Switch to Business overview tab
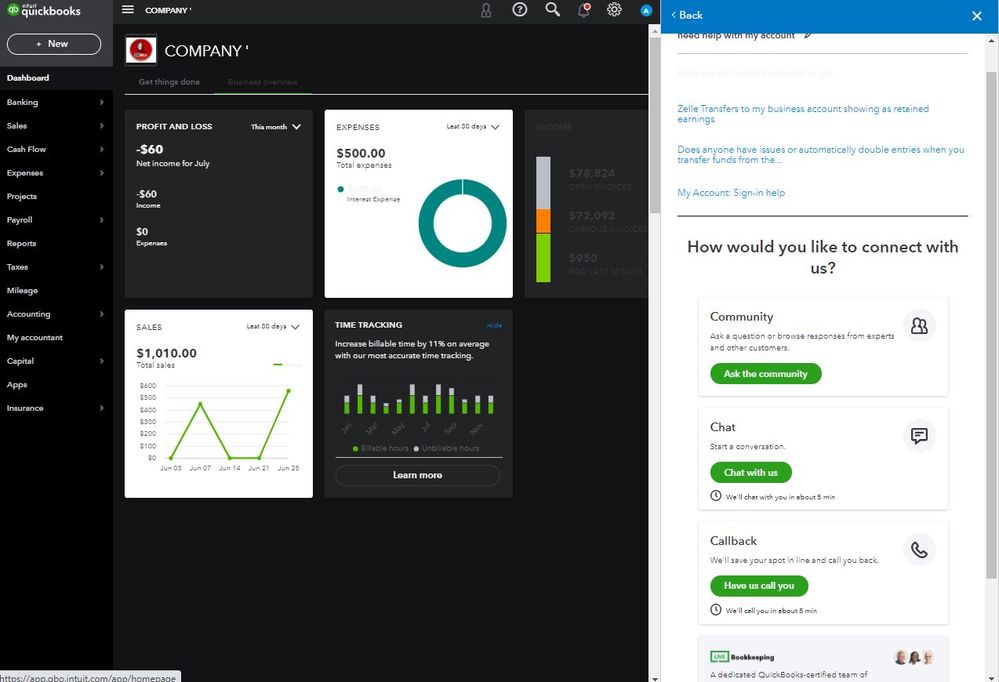This screenshot has width=999, height=682. tap(262, 82)
